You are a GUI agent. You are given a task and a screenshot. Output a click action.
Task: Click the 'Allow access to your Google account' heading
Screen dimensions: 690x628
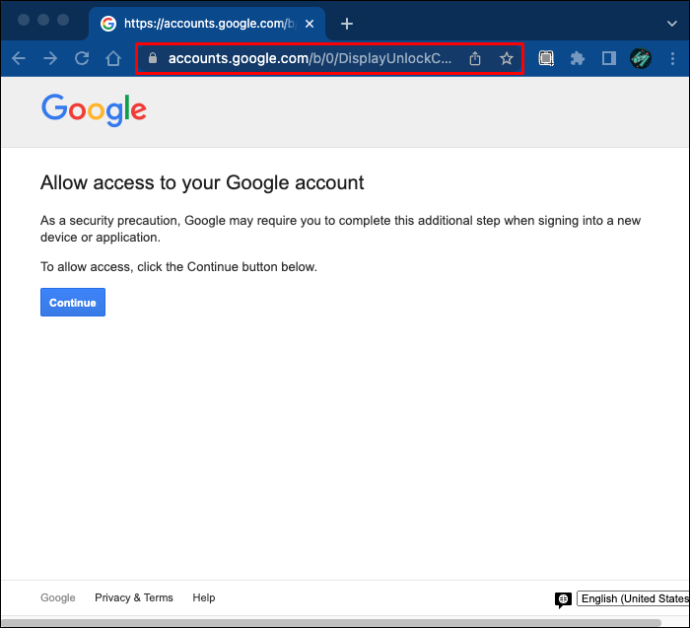[x=202, y=182]
